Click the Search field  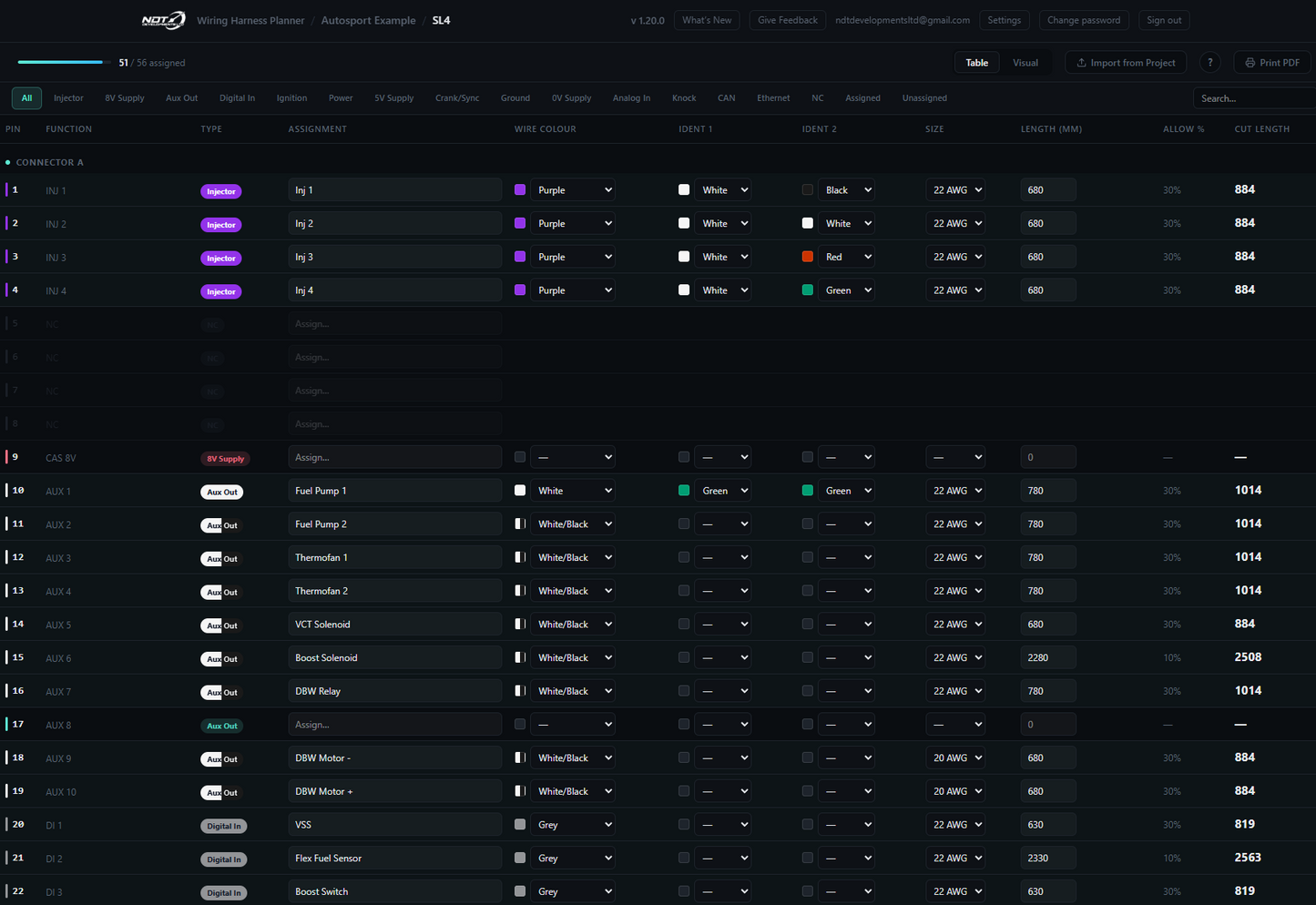[1254, 98]
